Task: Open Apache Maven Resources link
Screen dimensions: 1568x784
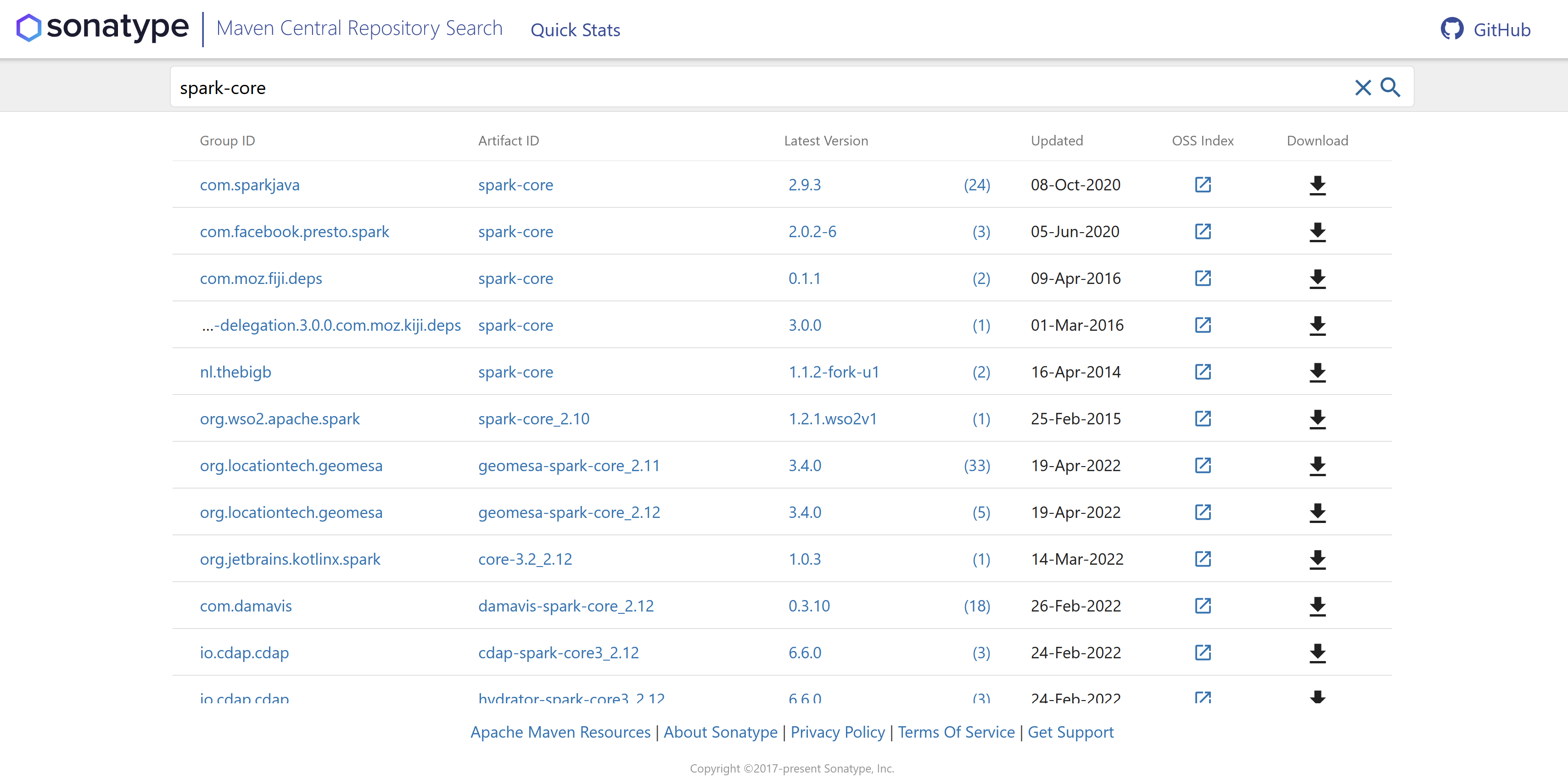Action: (x=560, y=732)
